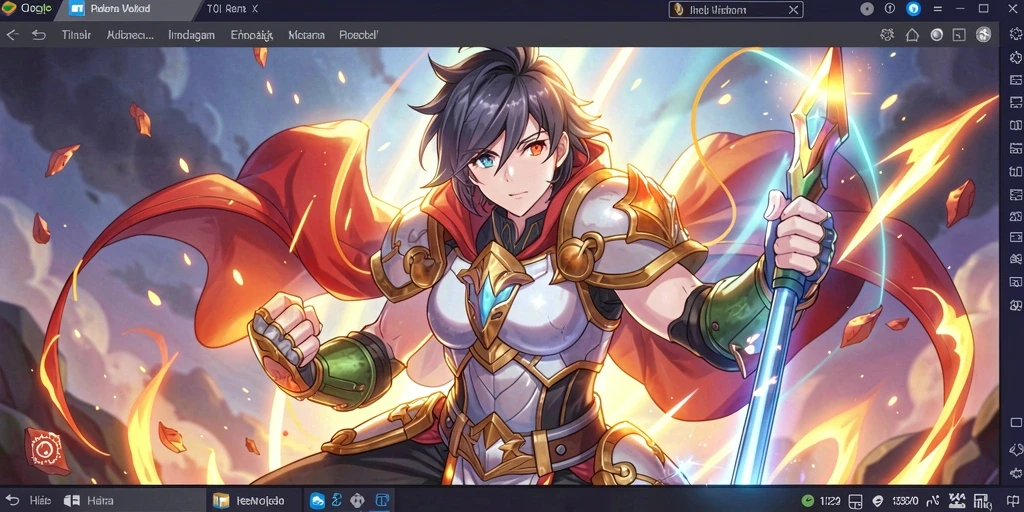The width and height of the screenshot is (1024, 512).
Task: Click the back arrow in the toolbar
Action: [12, 35]
